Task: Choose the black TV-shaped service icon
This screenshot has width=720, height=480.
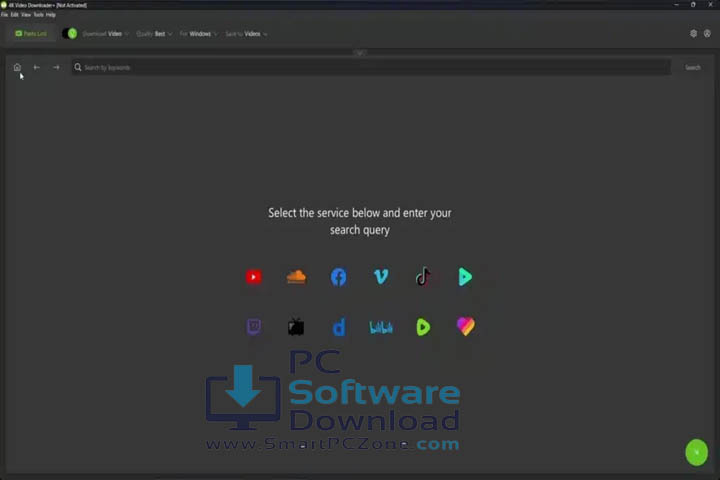Action: coord(296,327)
